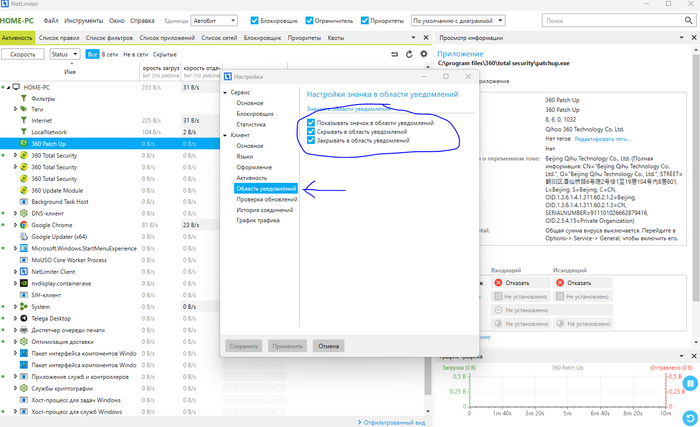This screenshot has height=427, width=700.
Task: Pause the traffic chart
Action: coord(689,383)
